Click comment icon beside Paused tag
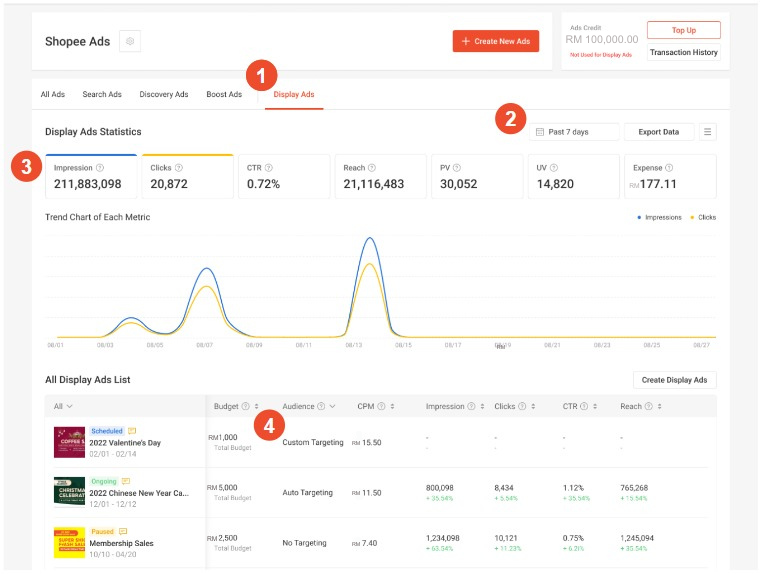760x574 pixels. (x=123, y=531)
